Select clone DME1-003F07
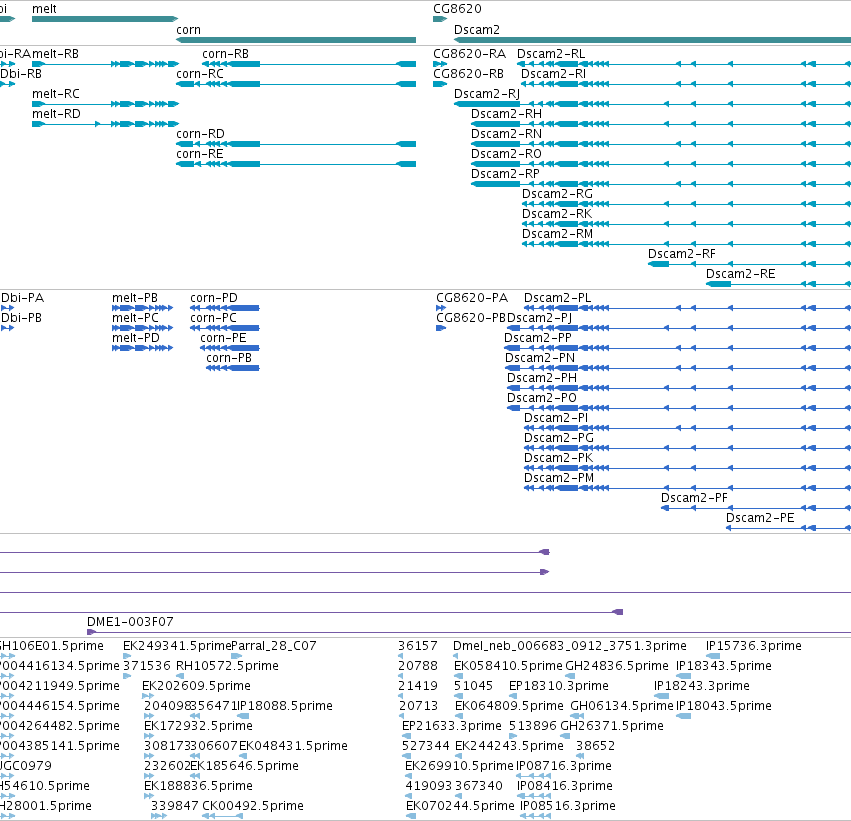The height and width of the screenshot is (821, 851). click(x=469, y=632)
